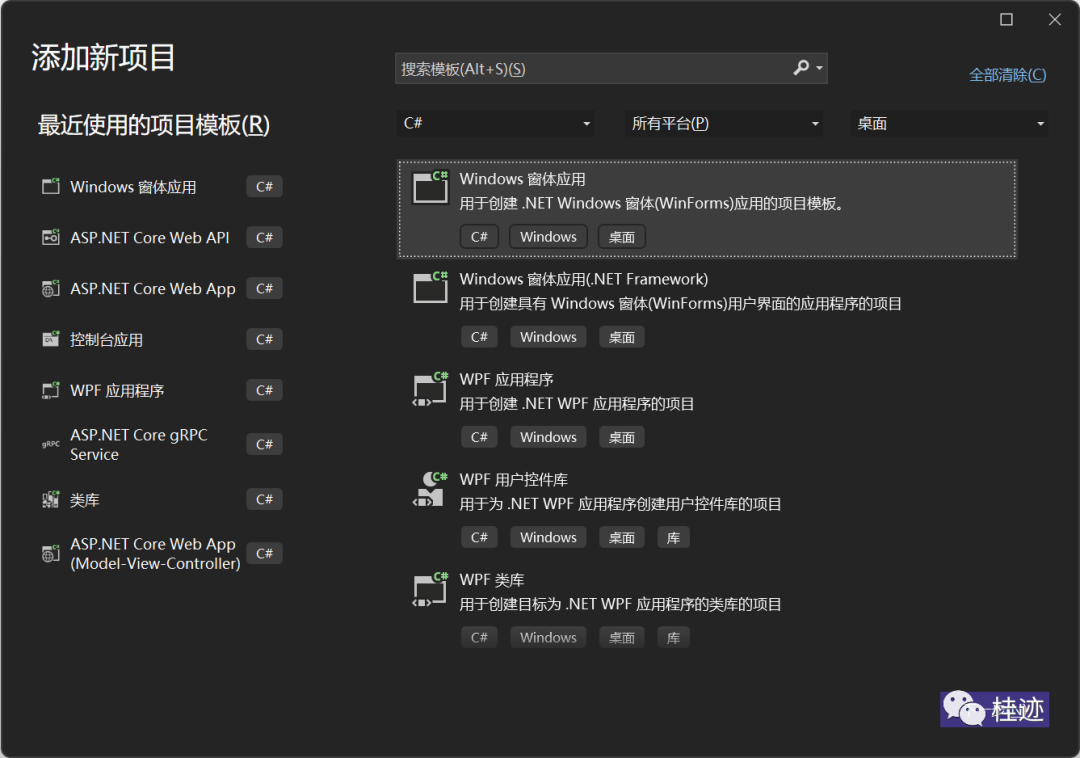
Task: Click the Model-View-Controller template icon
Action: pos(51,553)
